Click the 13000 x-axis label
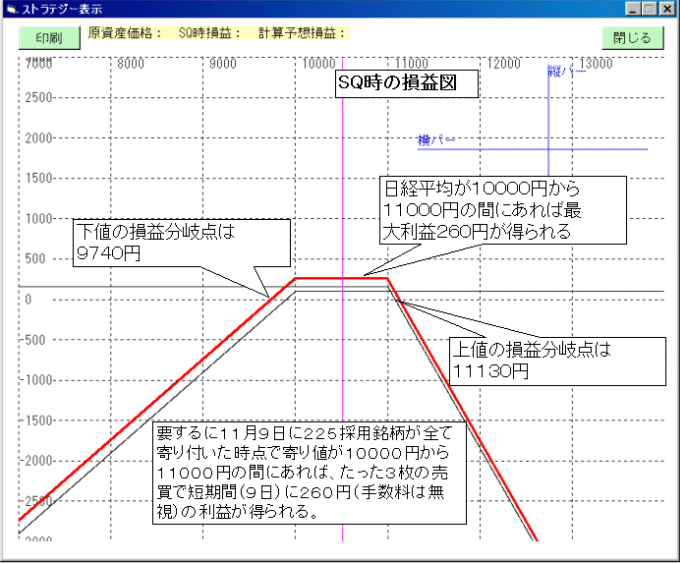This screenshot has height=563, width=680. click(x=596, y=64)
